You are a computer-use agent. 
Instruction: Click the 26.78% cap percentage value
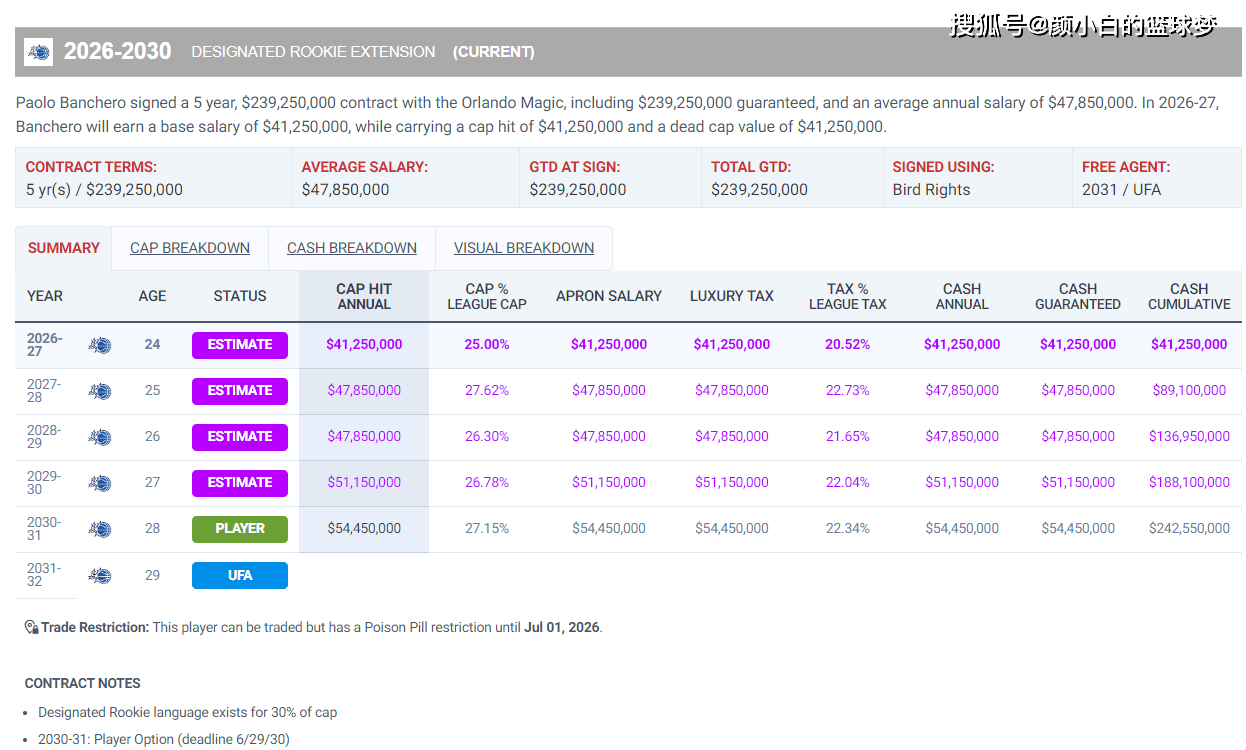487,483
